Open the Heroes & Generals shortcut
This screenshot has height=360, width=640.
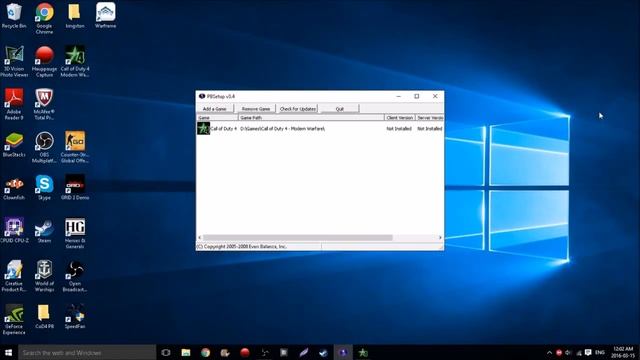[75, 233]
